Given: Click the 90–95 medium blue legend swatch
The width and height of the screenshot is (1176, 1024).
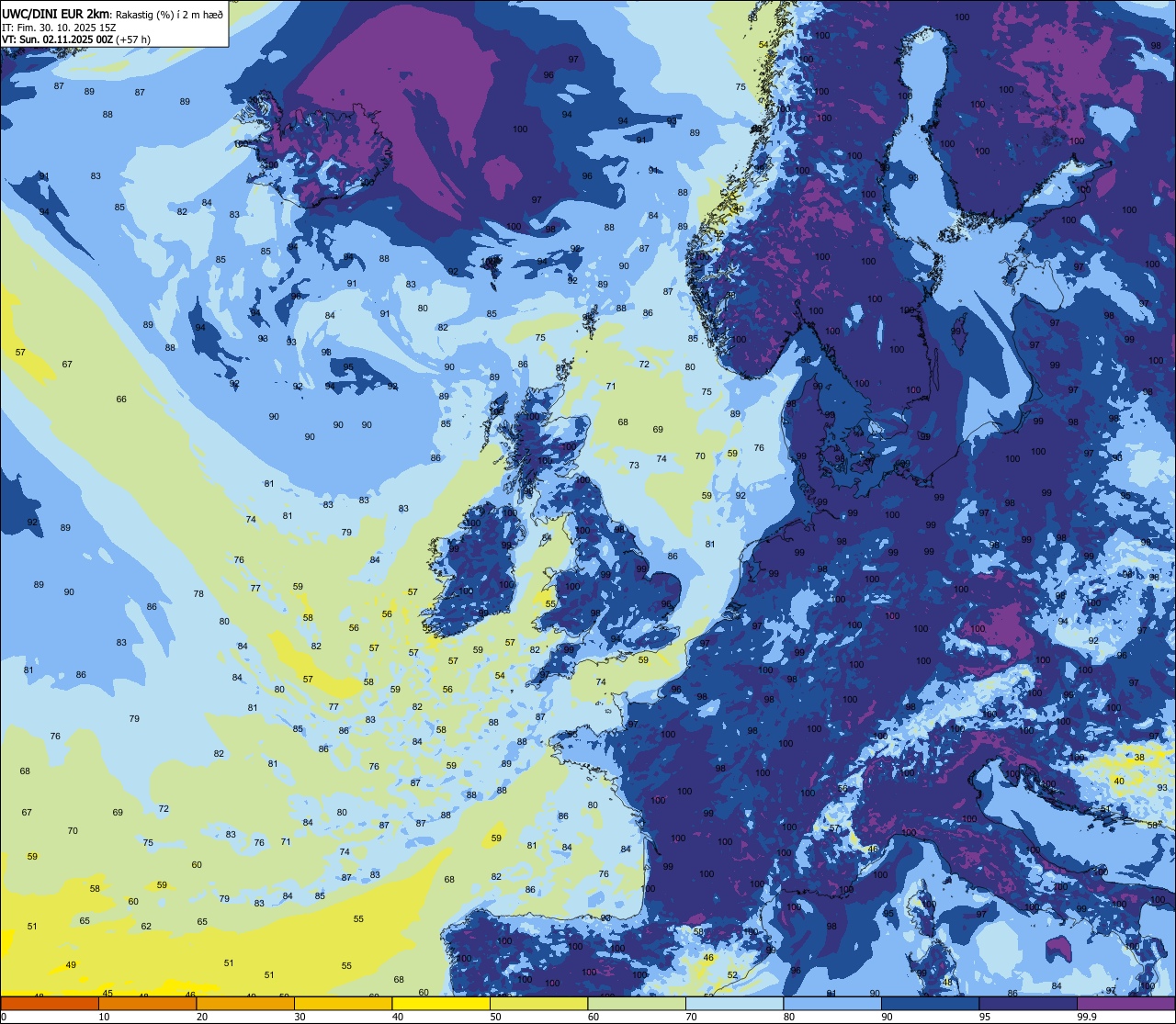Looking at the screenshot, I should [930, 1003].
